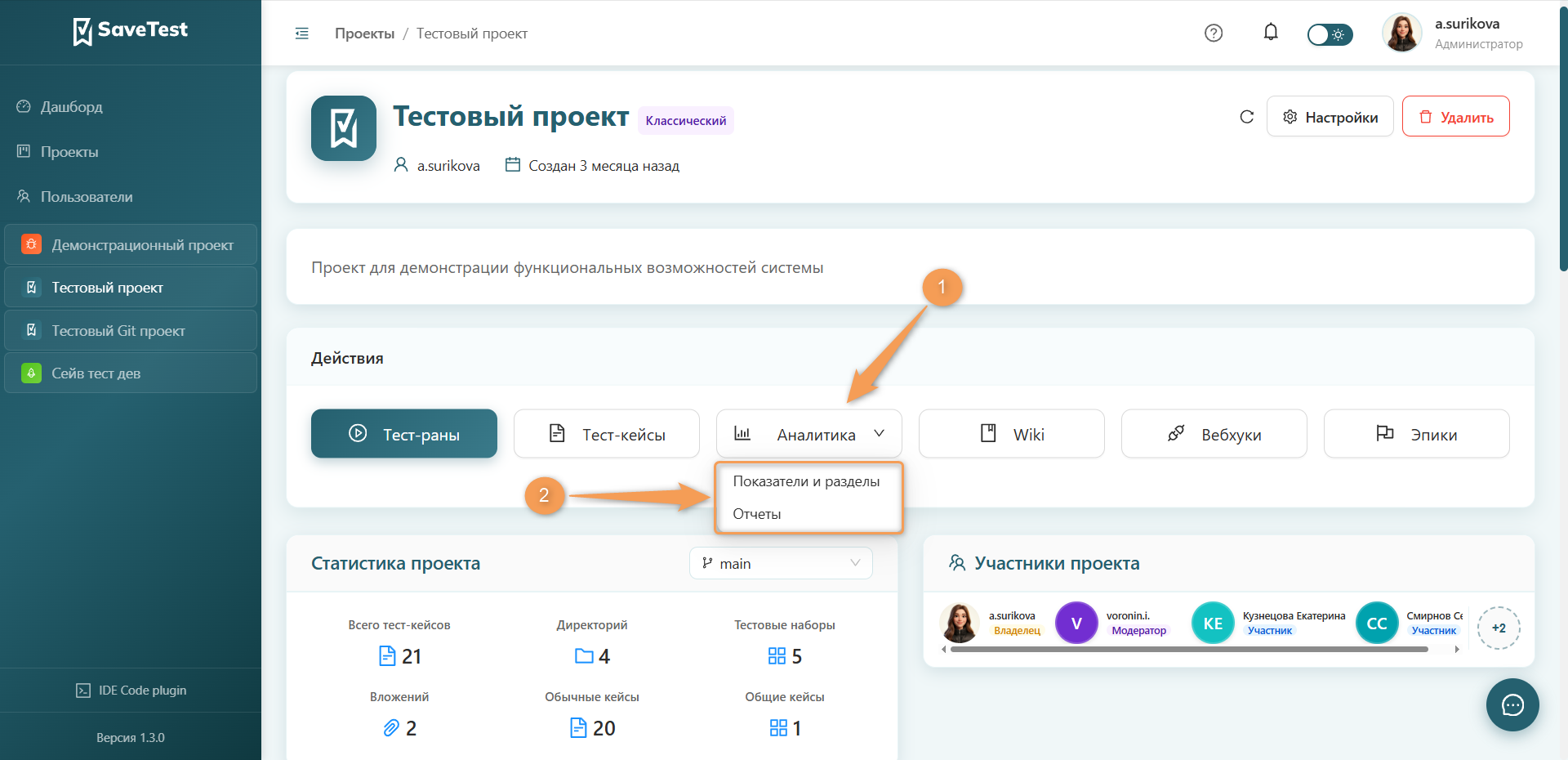Click the Тестовые наборы grid icon
This screenshot has width=1568, height=760.
point(777,656)
